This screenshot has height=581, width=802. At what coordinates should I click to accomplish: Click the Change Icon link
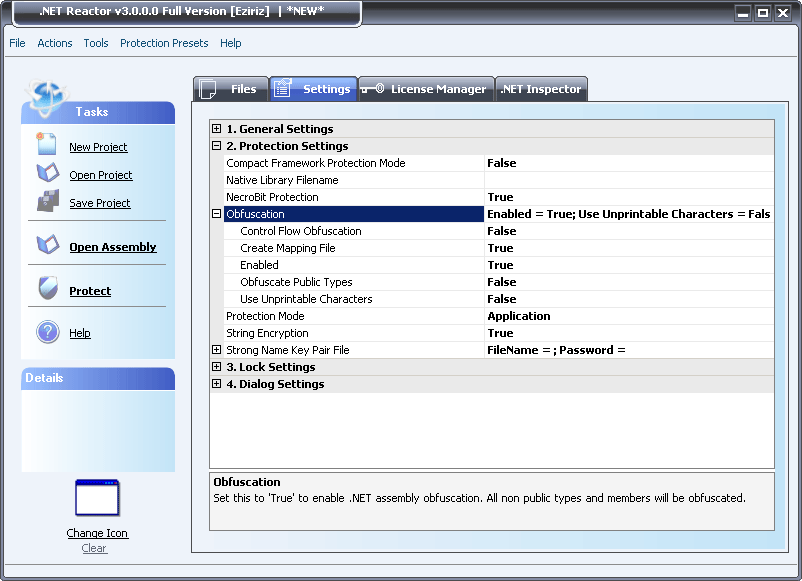coord(97,533)
